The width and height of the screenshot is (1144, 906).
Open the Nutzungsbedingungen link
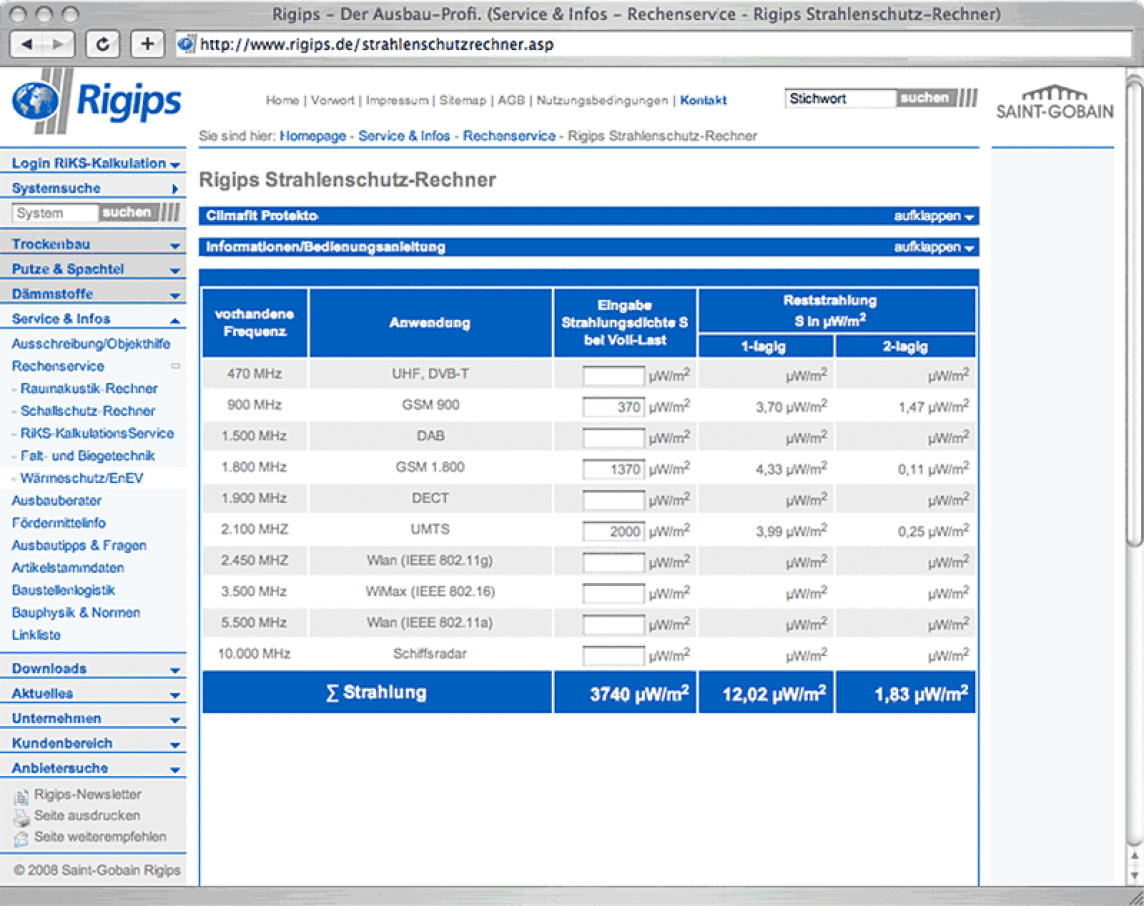[x=602, y=100]
